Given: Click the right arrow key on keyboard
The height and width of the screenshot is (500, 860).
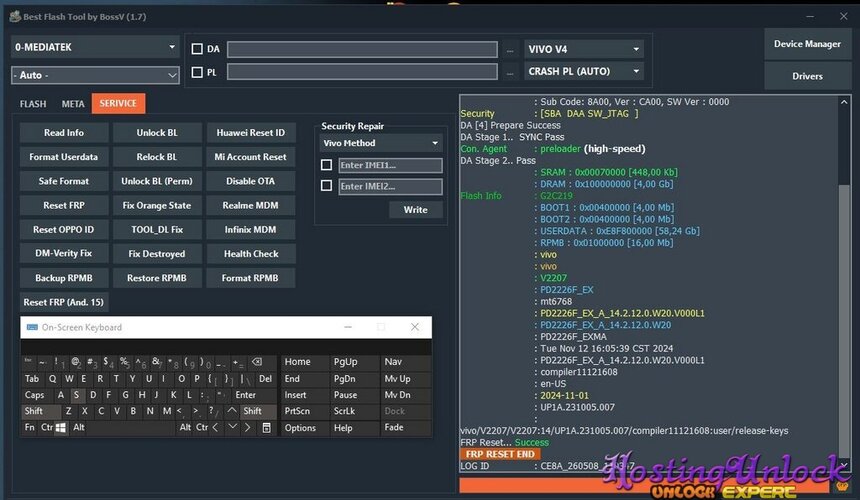Looking at the screenshot, I should tap(248, 428).
